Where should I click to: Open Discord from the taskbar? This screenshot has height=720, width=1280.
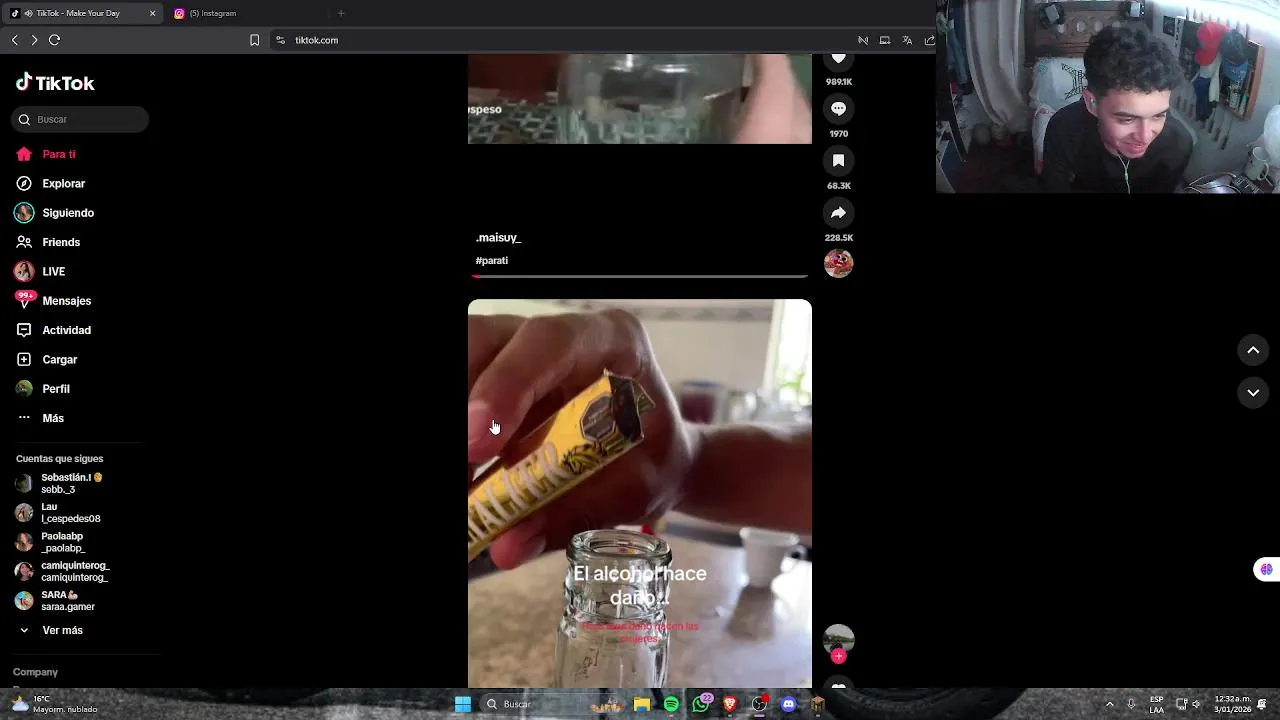pyautogui.click(x=789, y=704)
